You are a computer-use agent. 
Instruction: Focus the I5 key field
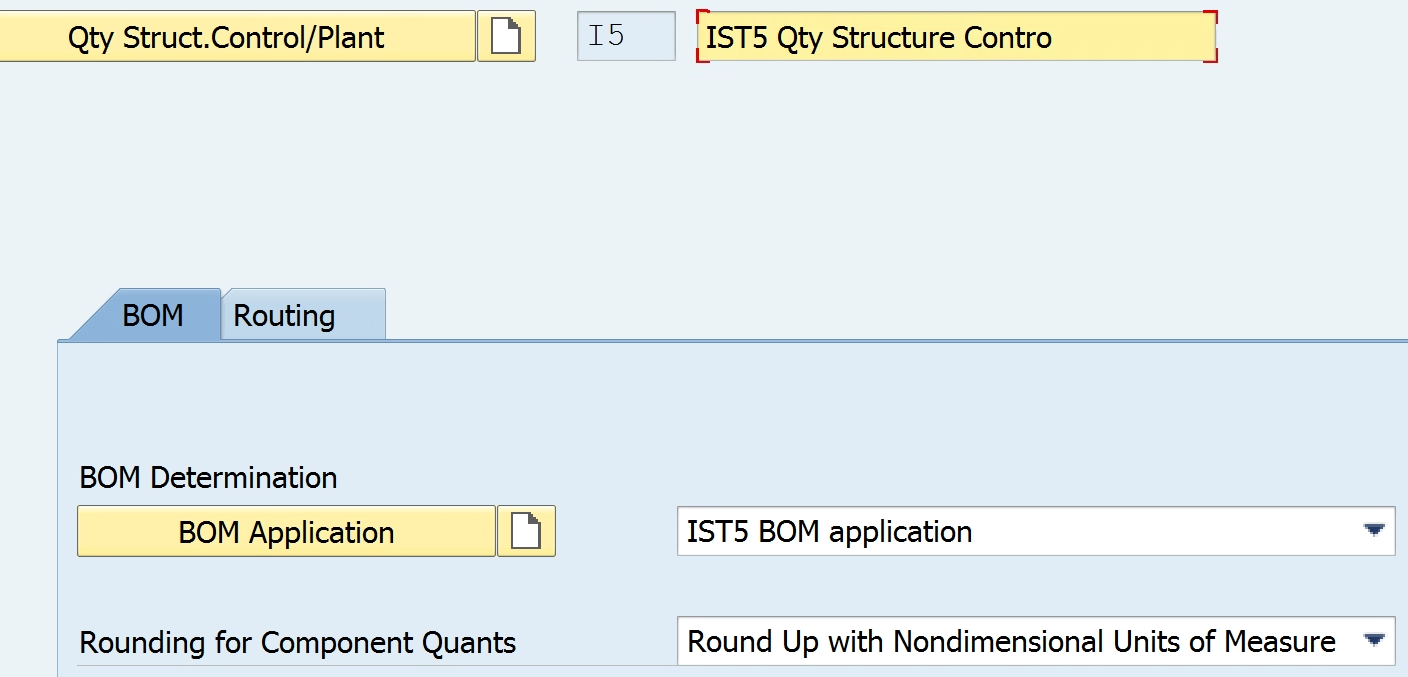[626, 37]
